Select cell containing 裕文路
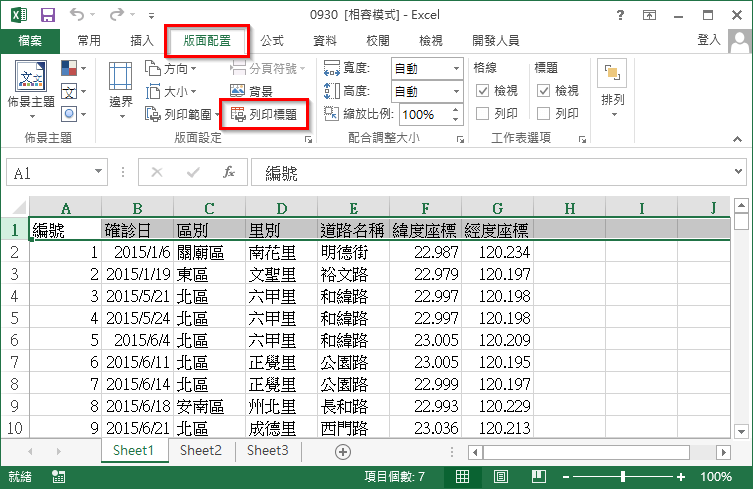 pos(353,274)
